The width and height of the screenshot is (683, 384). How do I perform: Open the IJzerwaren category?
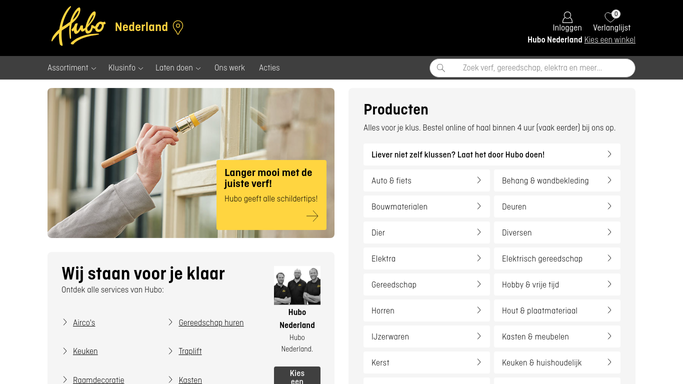tap(426, 337)
